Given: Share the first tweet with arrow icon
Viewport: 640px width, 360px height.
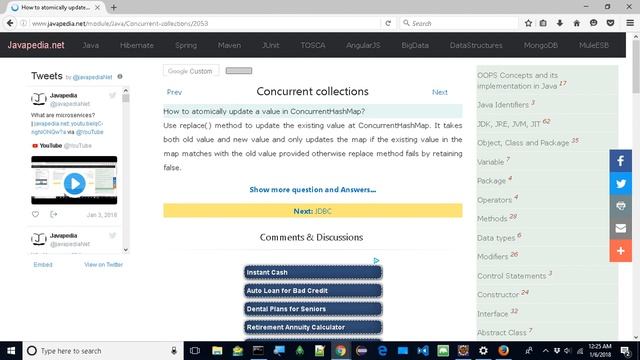Looking at the screenshot, I should pos(53,214).
